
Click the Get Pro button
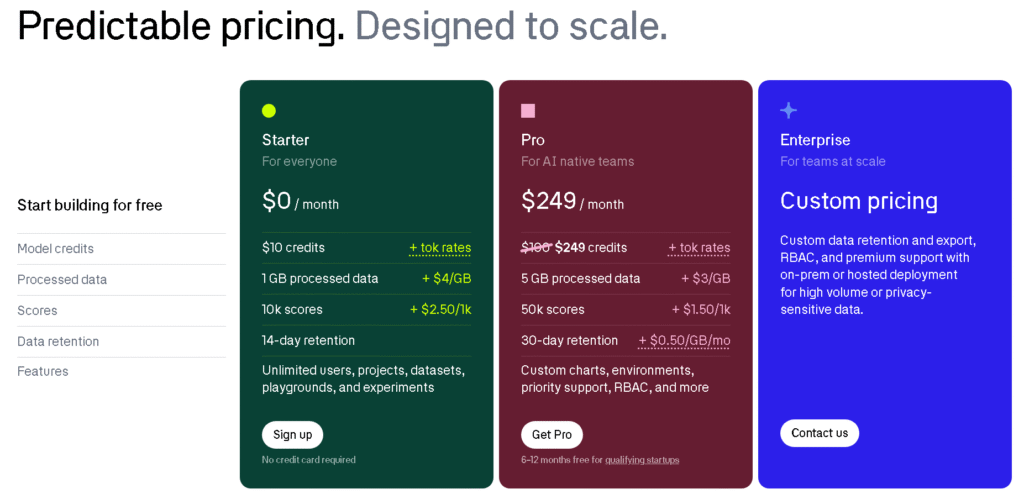(552, 435)
